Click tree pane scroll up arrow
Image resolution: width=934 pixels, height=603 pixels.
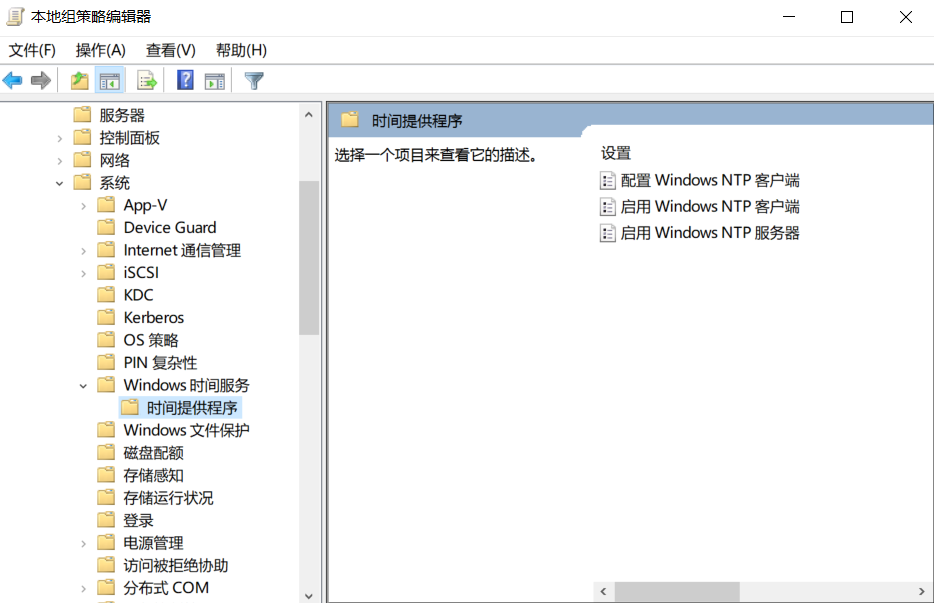coord(309,114)
